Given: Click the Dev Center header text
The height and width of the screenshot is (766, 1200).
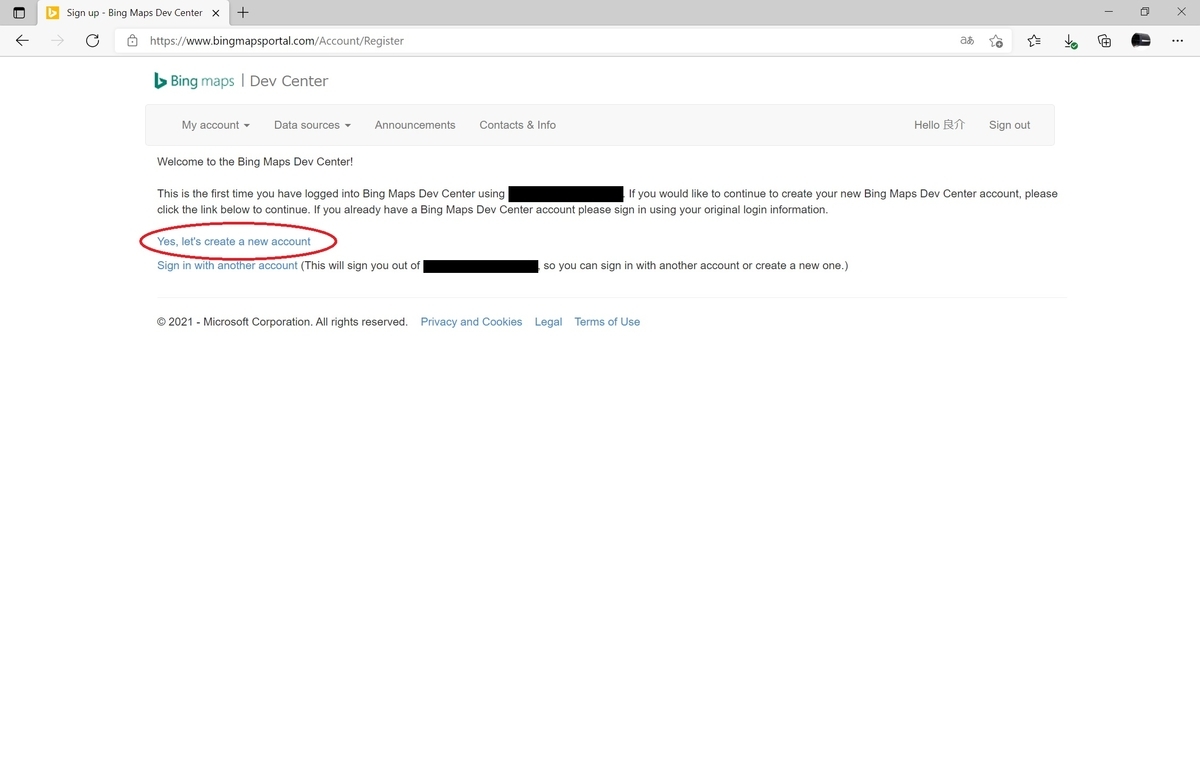Looking at the screenshot, I should (x=288, y=81).
